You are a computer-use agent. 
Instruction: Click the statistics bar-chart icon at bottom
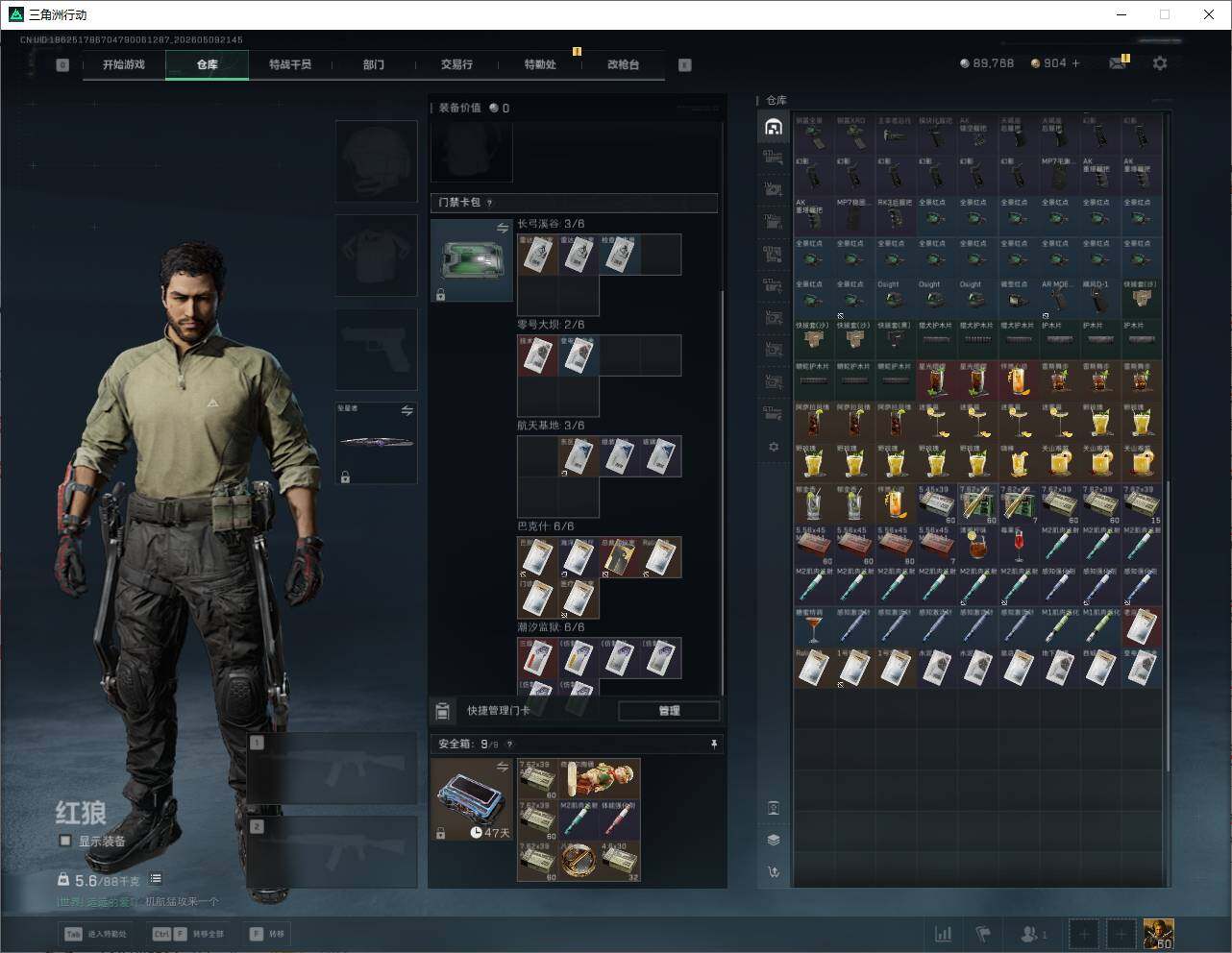pos(944,934)
